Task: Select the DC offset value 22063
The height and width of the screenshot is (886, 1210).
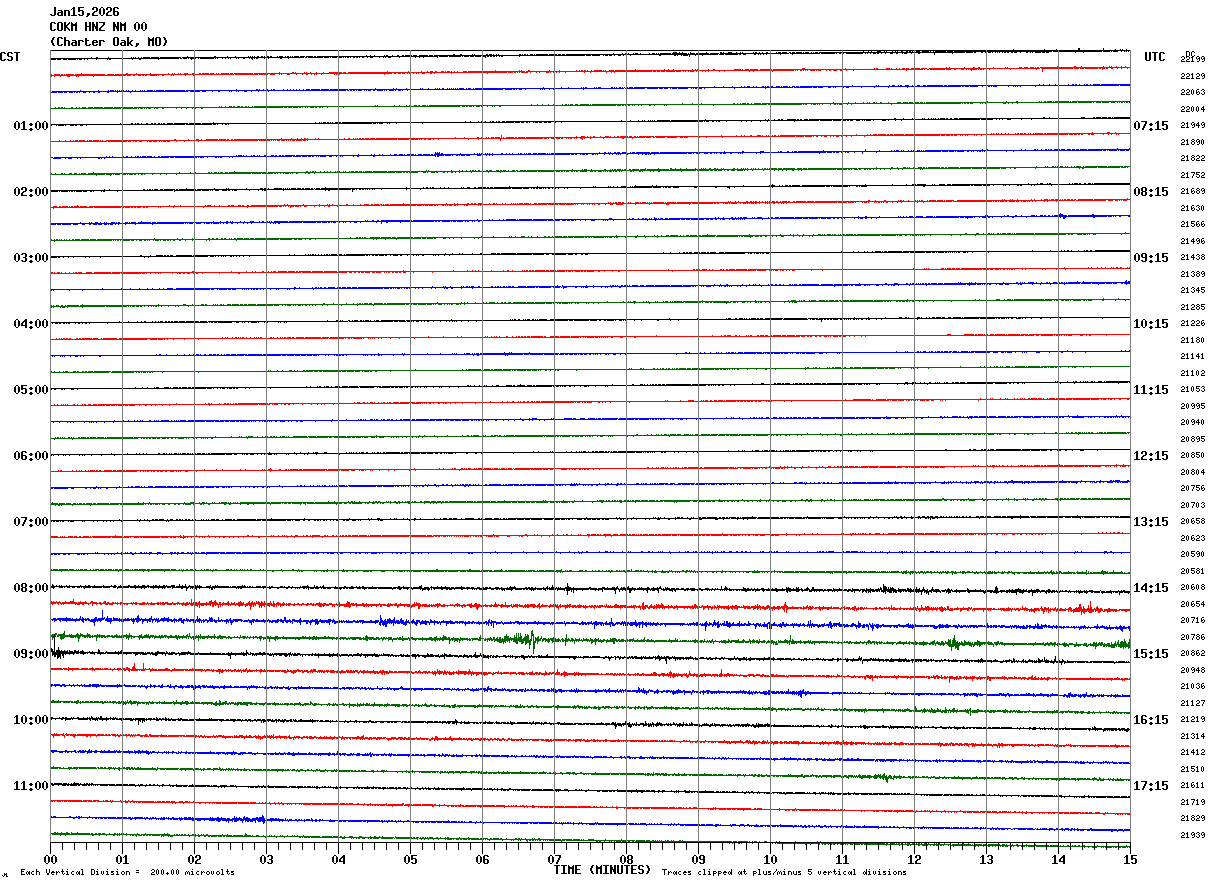Action: pos(1193,92)
